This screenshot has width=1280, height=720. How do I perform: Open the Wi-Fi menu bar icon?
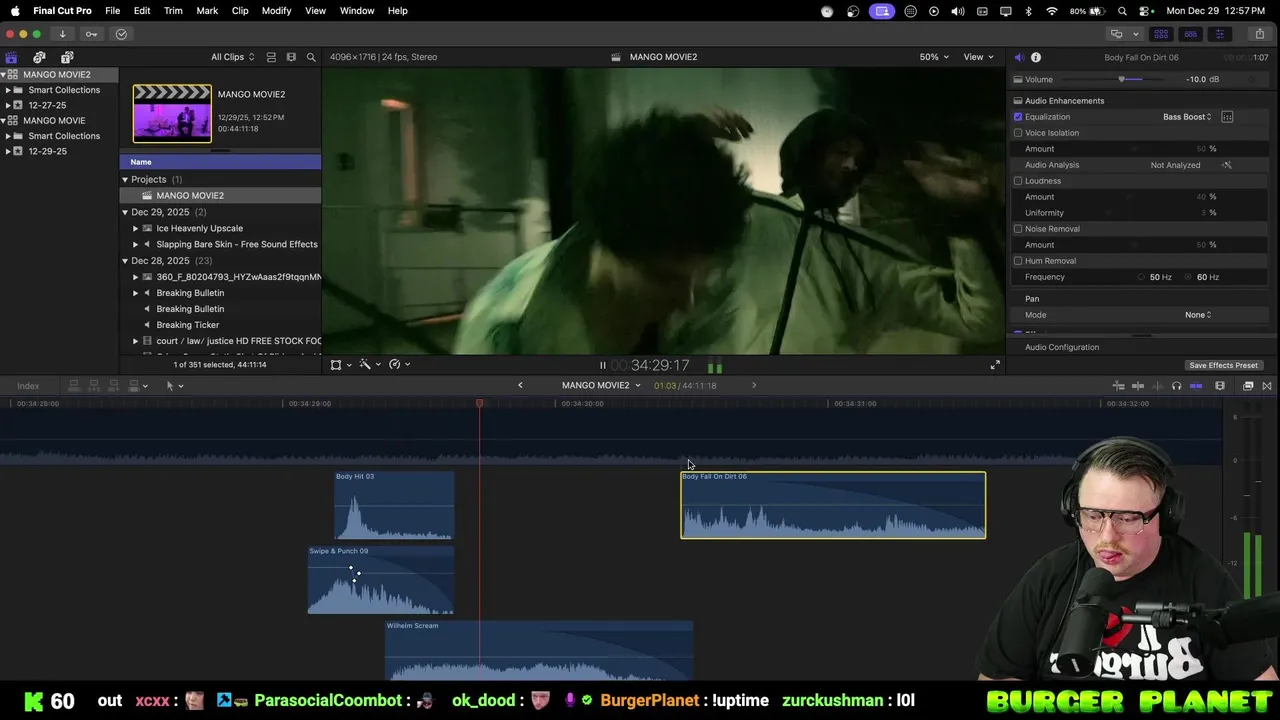pos(1052,11)
